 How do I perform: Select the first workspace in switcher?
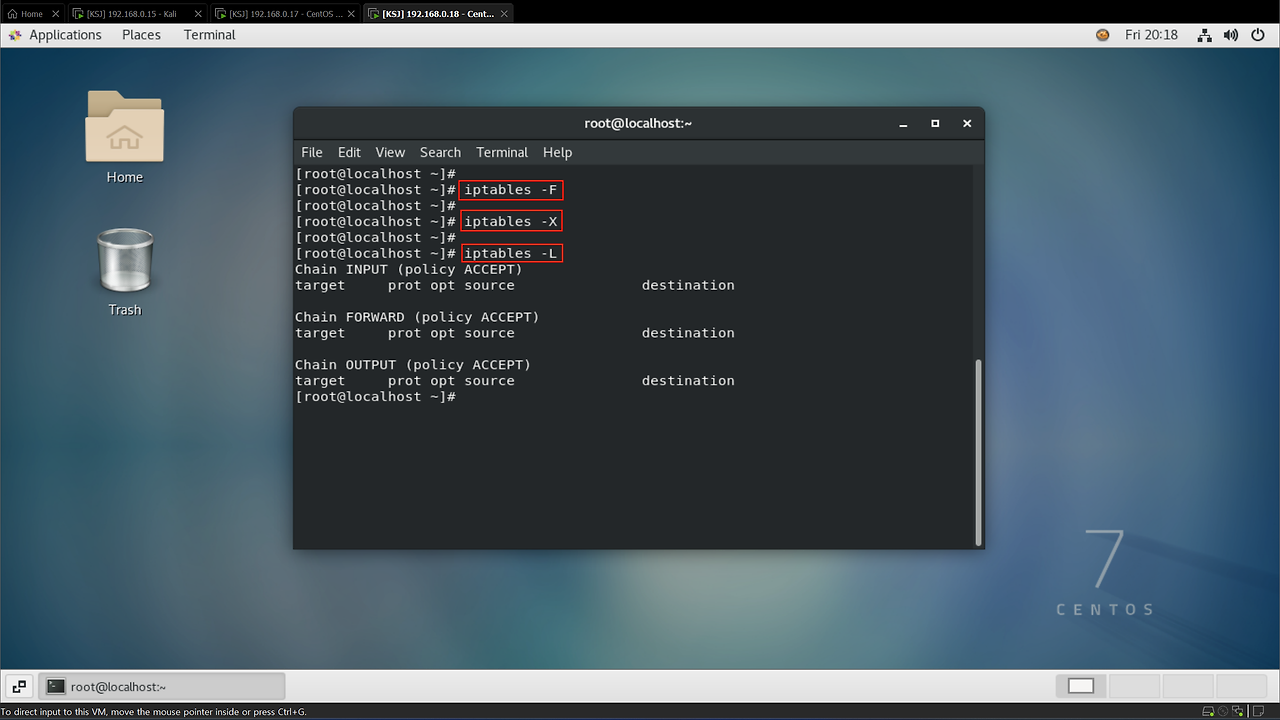(1081, 686)
